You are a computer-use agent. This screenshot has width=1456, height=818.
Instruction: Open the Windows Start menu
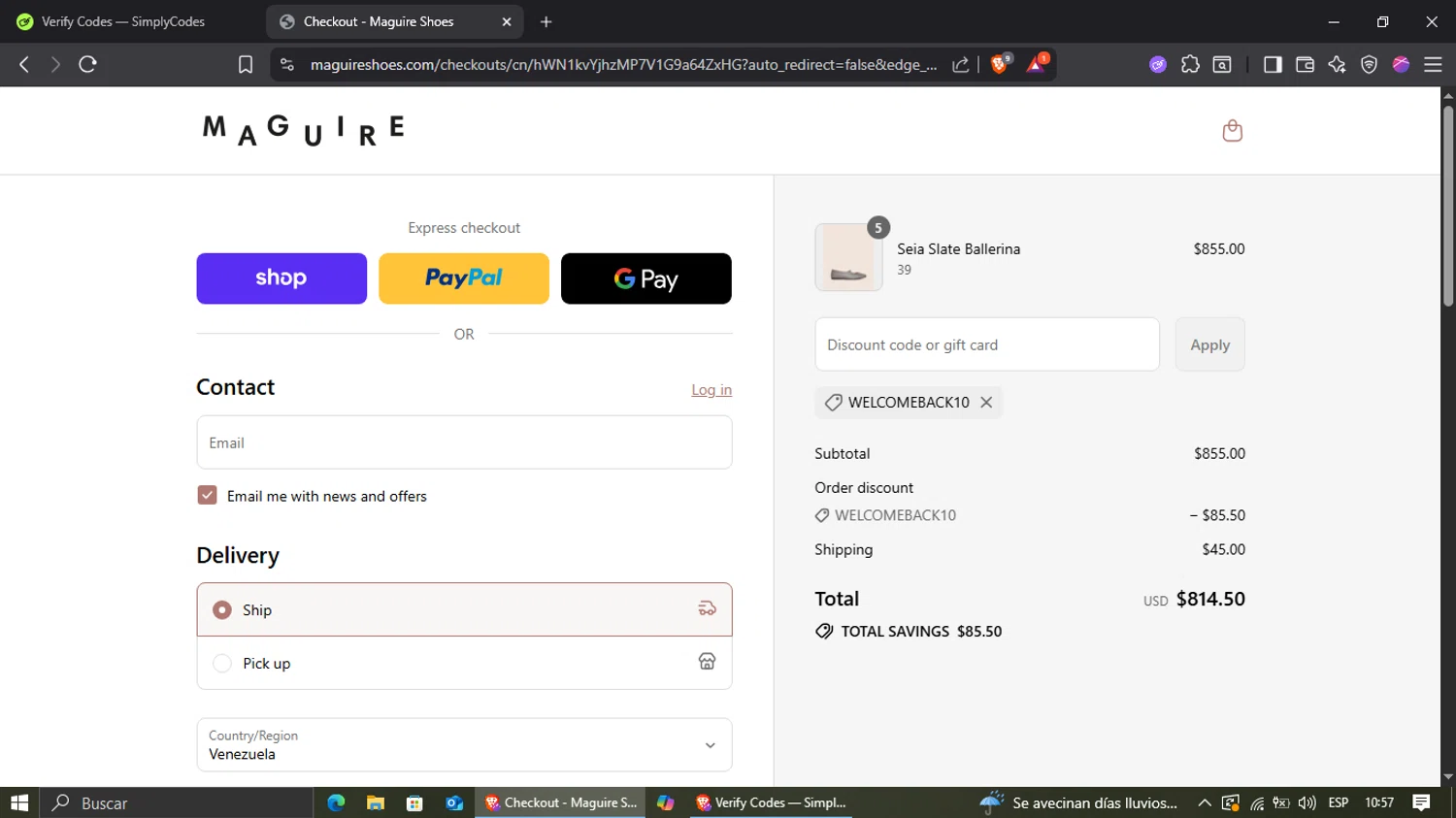19,802
